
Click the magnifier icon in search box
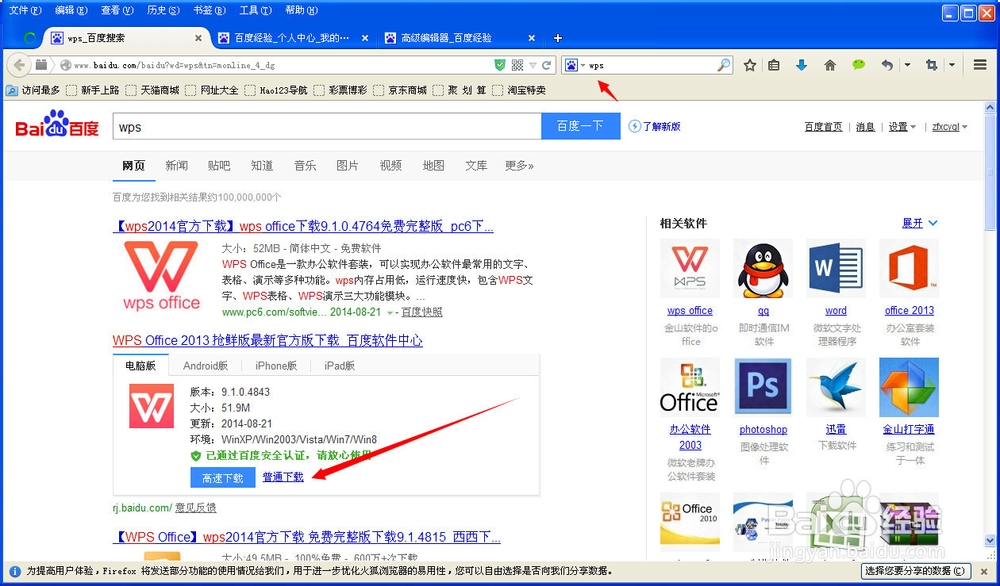coord(724,65)
